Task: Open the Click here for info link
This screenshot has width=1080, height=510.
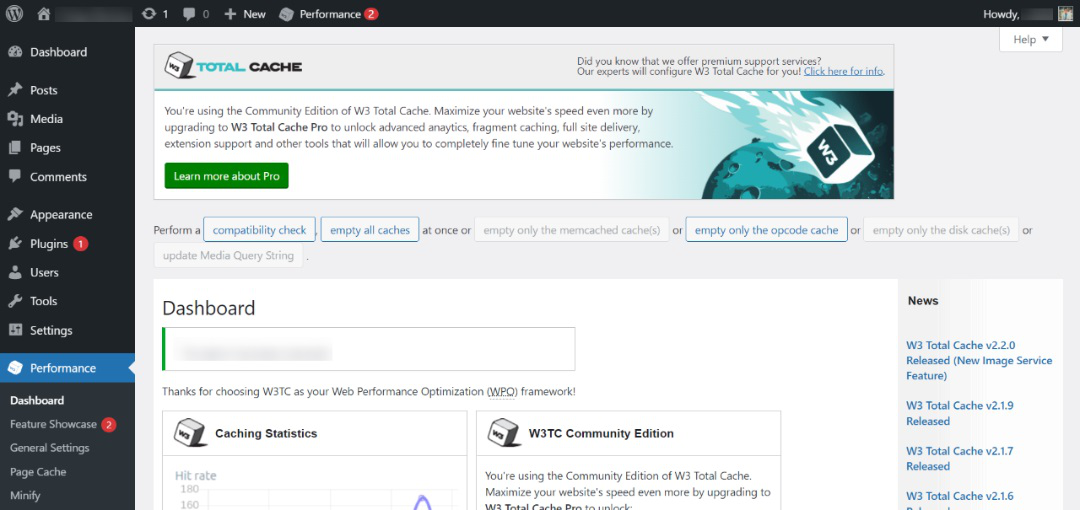Action: [844, 71]
